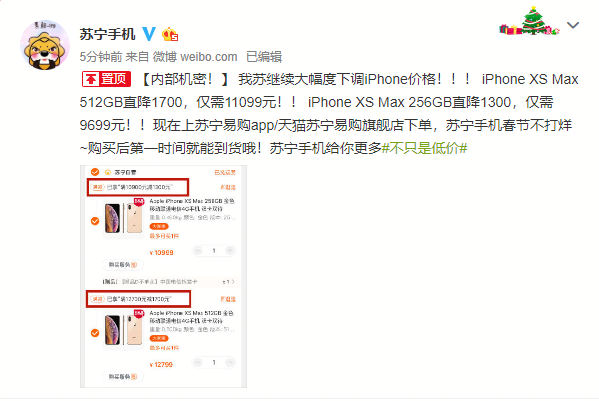This screenshot has height=401, width=599.
Task: Open 购买服务 under the 10999 item
Action: pos(123,265)
